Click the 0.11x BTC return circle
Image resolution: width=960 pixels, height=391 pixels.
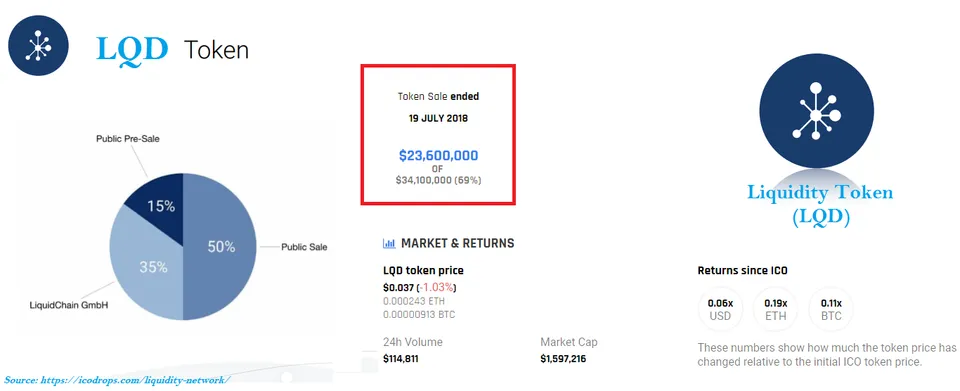click(x=831, y=310)
